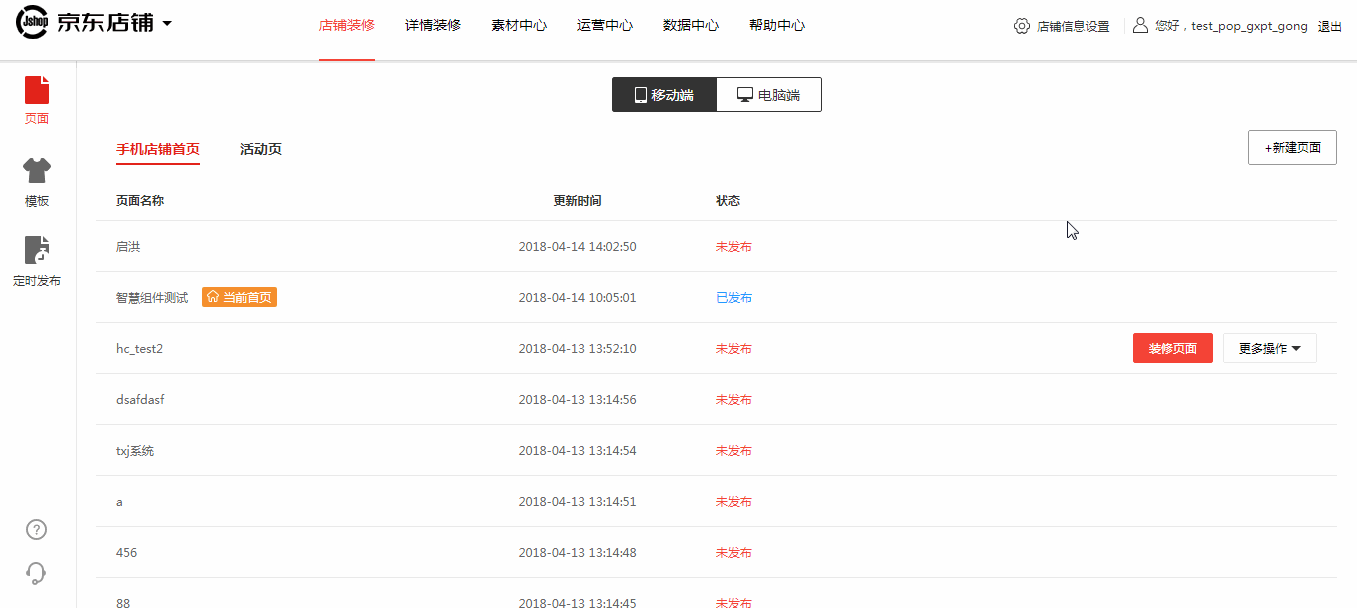The width and height of the screenshot is (1357, 608).
Task: Open the 定时发布 sidebar icon
Action: click(x=37, y=251)
